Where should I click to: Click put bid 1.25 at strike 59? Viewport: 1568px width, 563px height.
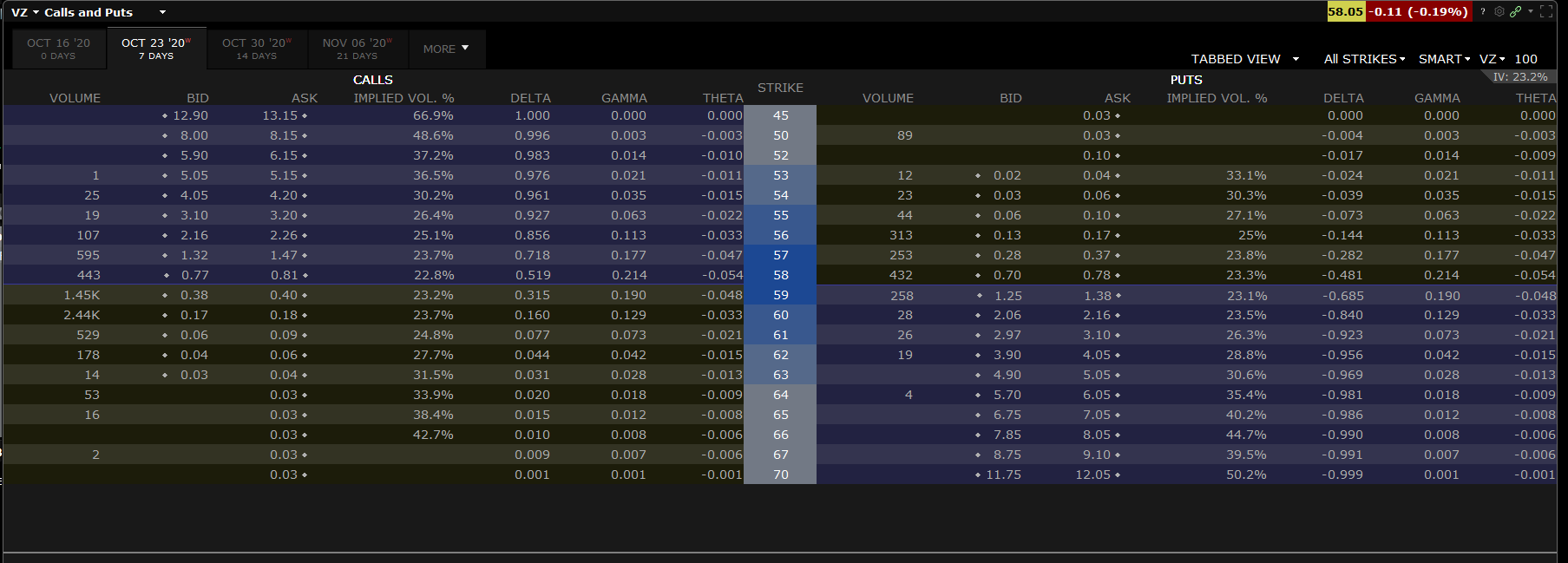1007,296
